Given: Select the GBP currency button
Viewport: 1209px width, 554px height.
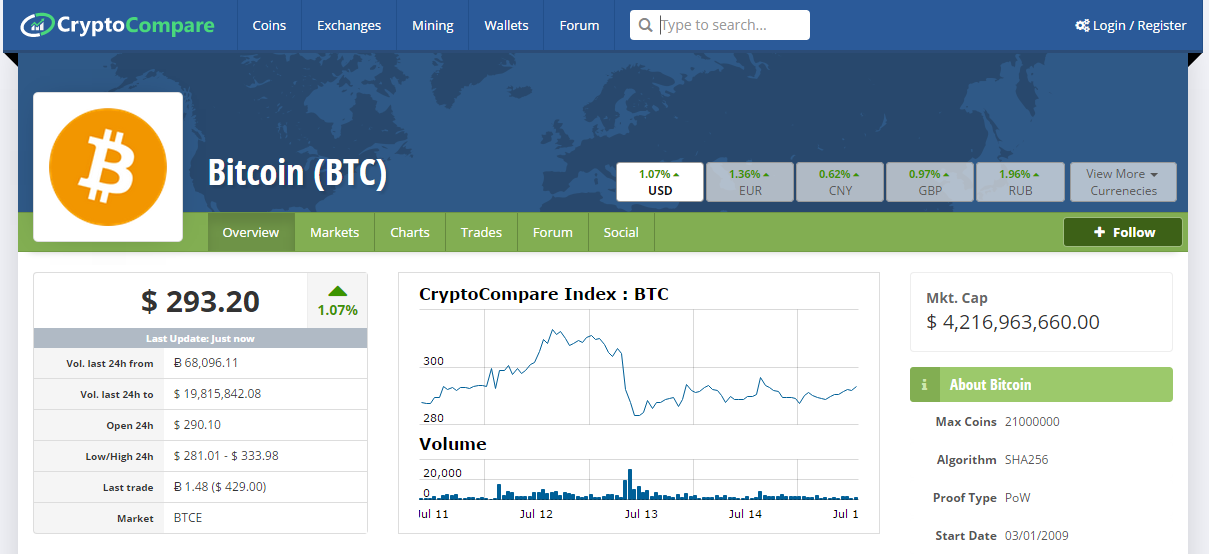Looking at the screenshot, I should tap(930, 182).
